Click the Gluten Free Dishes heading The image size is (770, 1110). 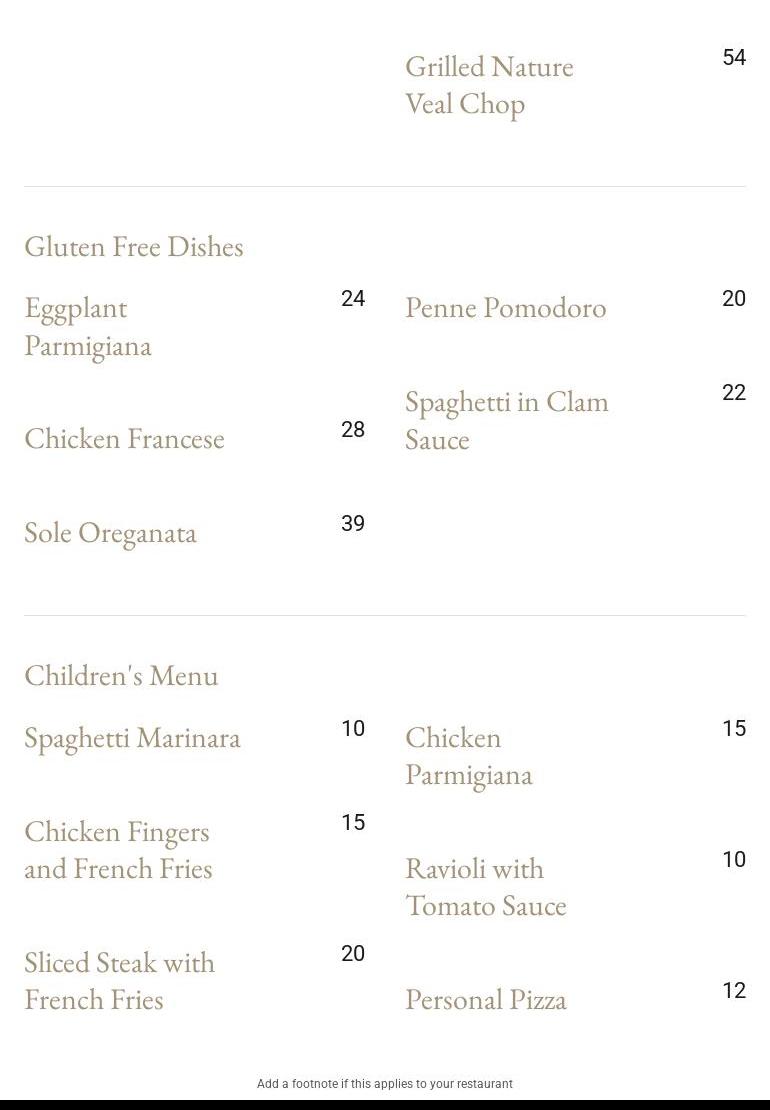point(134,246)
